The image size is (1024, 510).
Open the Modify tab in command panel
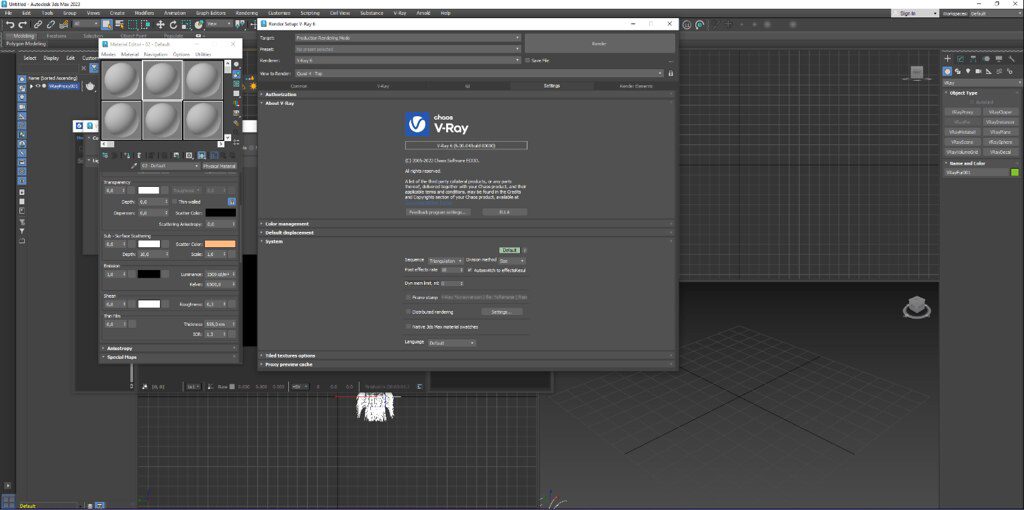click(x=961, y=59)
